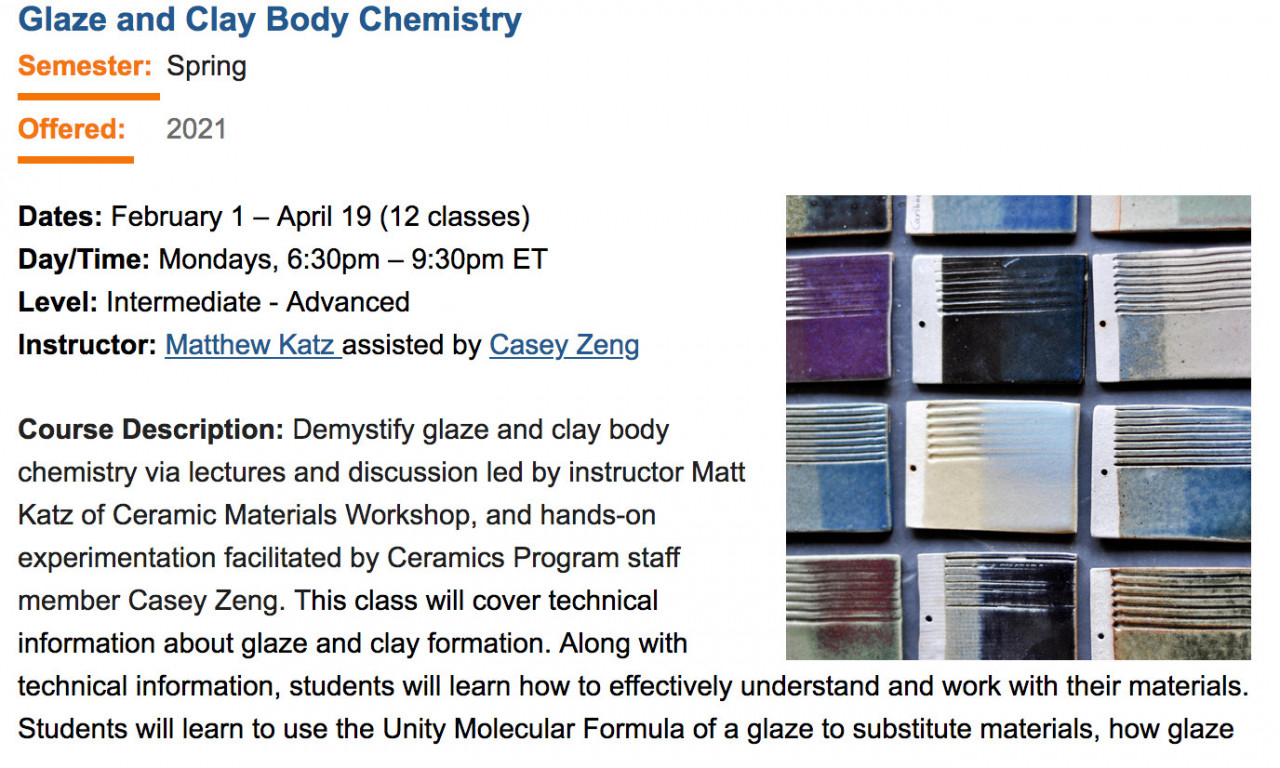The image size is (1280, 768).
Task: Click the 2021 offered year
Action: pos(196,129)
